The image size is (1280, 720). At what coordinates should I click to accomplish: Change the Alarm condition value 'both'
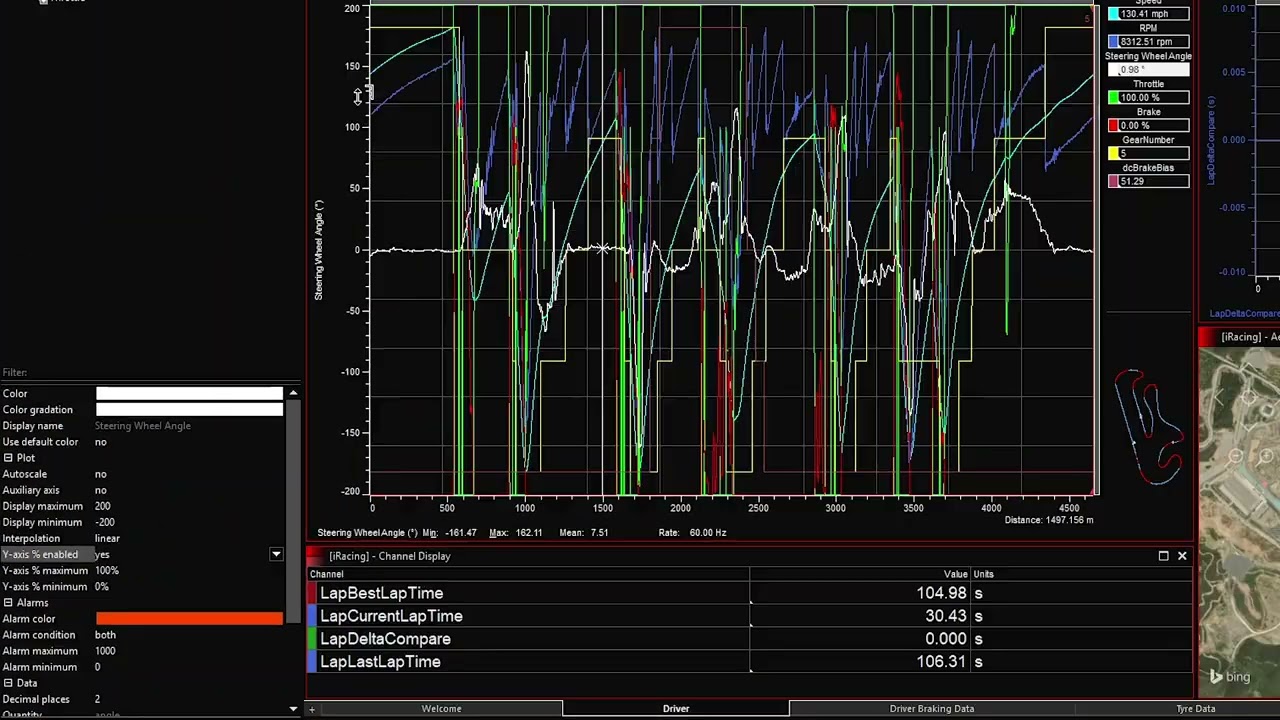point(105,635)
